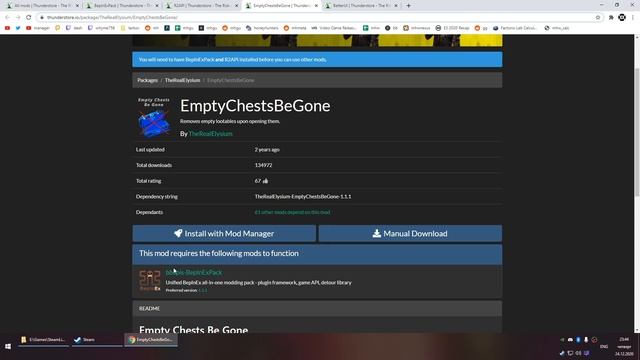Click the address bar URL field
The height and width of the screenshot is (360, 640).
pos(318,18)
